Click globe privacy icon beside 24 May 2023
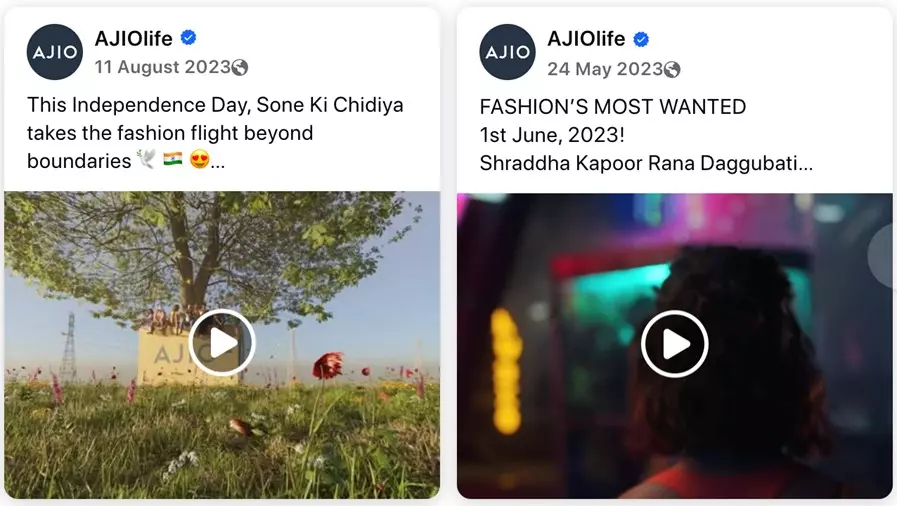This screenshot has width=897, height=506. [x=672, y=70]
